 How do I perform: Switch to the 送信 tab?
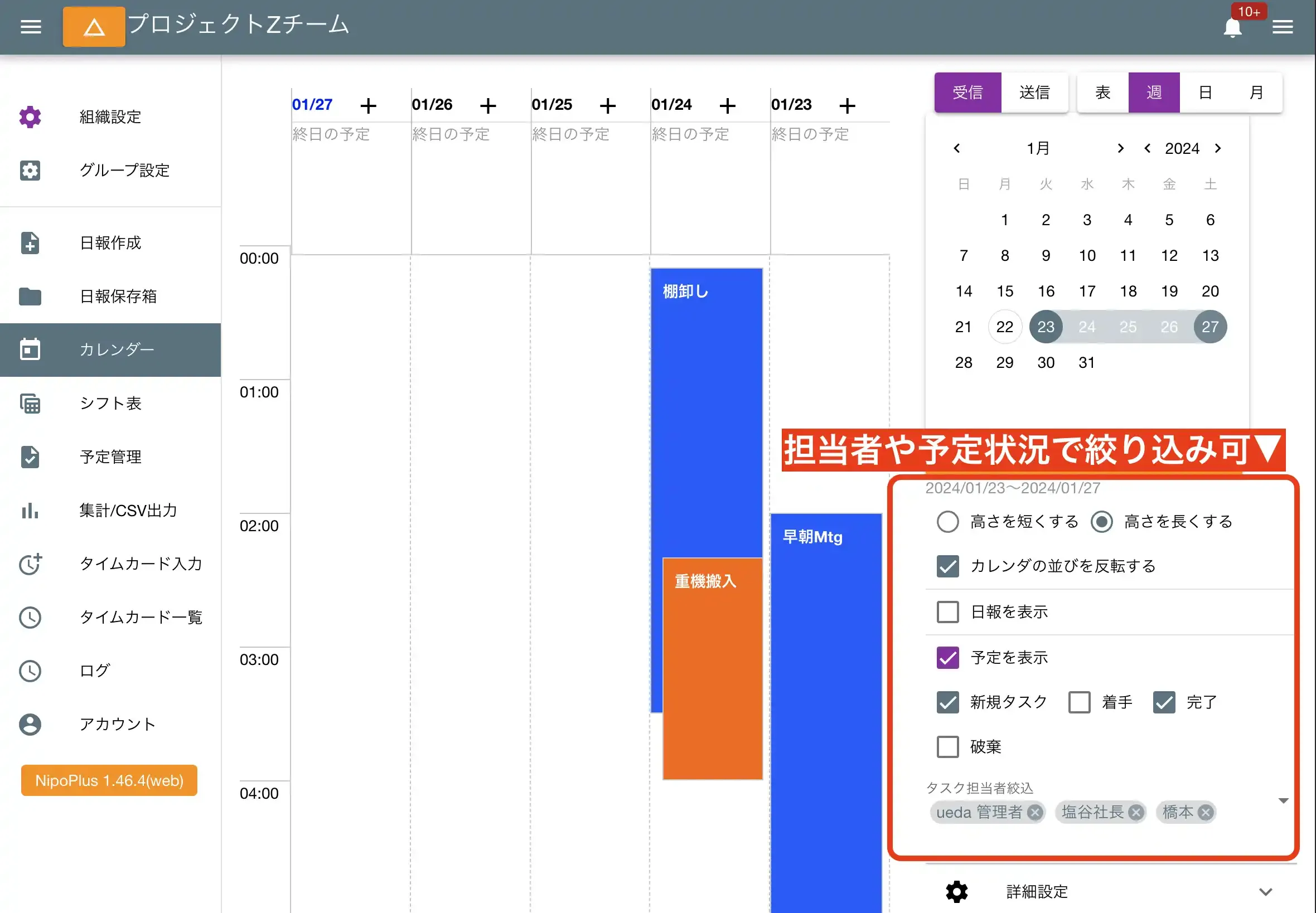[x=1036, y=92]
